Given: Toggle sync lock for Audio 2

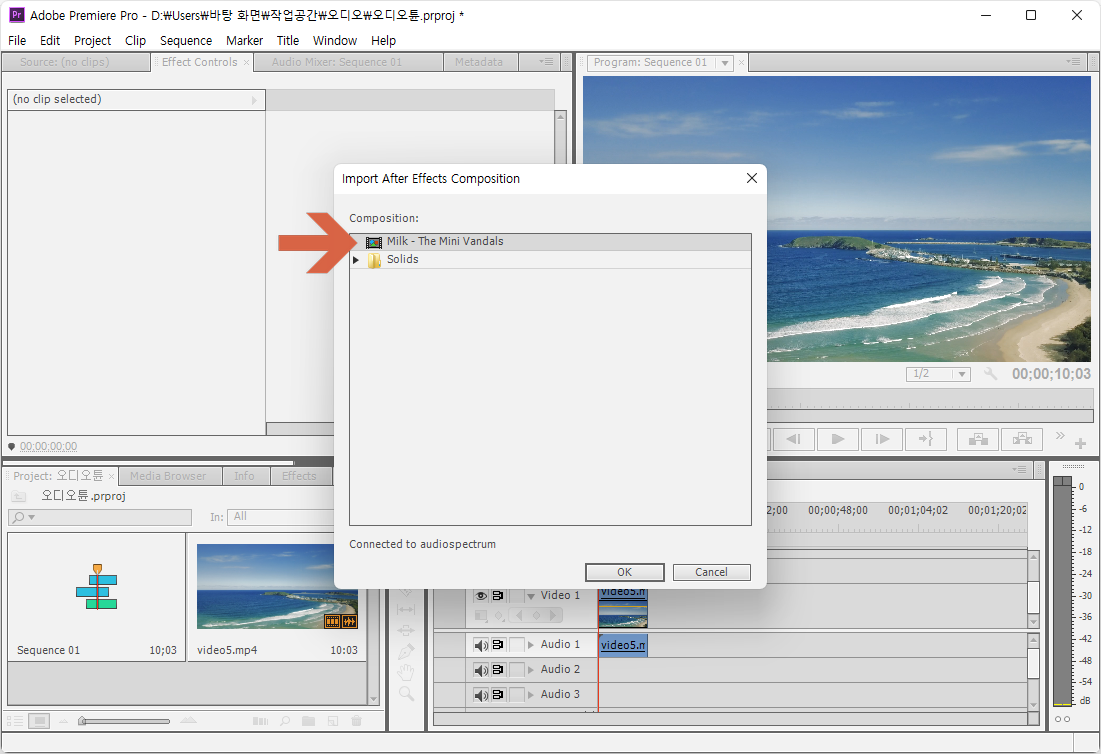Looking at the screenshot, I should tap(498, 670).
